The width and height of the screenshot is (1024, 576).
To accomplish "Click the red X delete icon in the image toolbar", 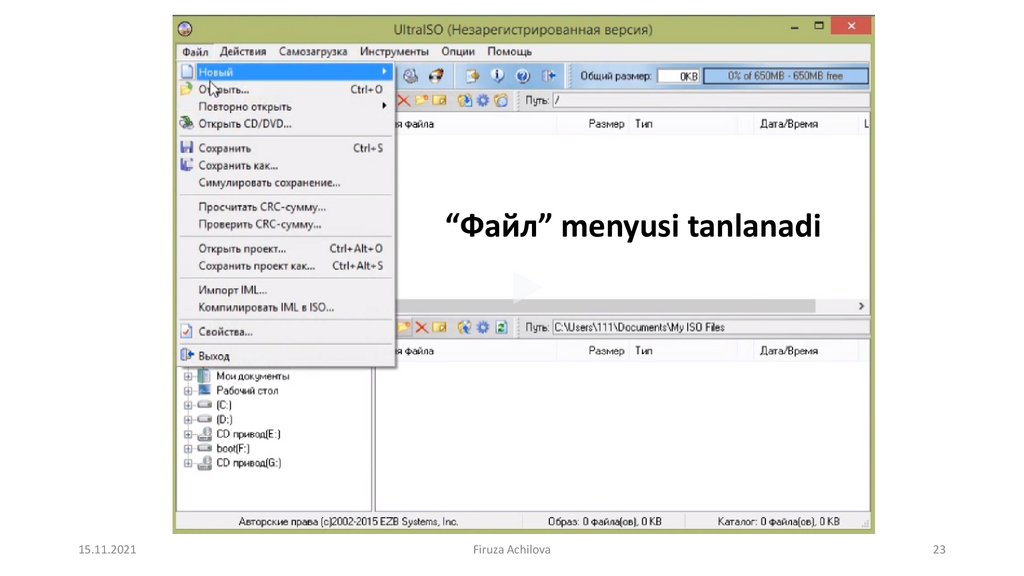I will (404, 100).
